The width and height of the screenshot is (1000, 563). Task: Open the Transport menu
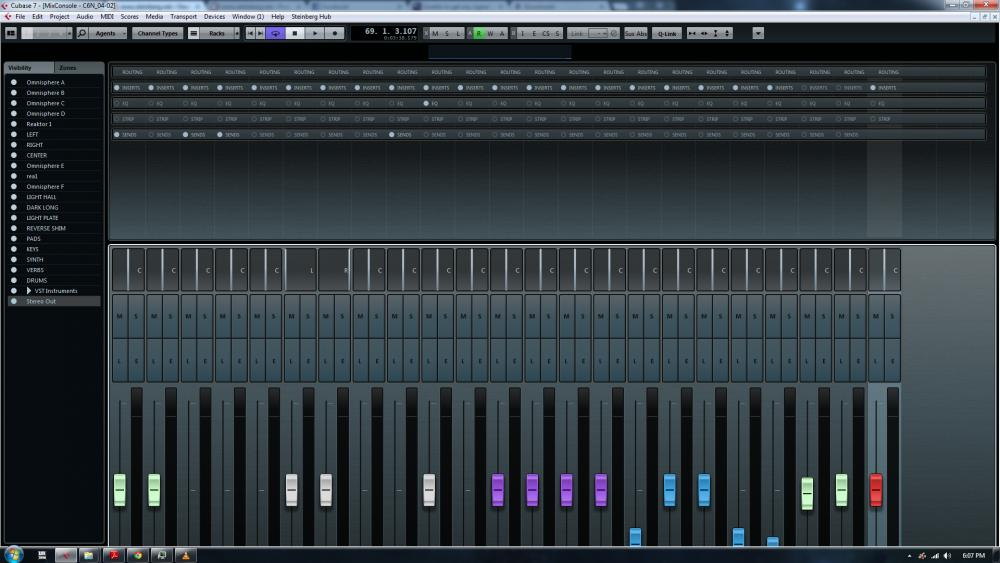pyautogui.click(x=183, y=17)
